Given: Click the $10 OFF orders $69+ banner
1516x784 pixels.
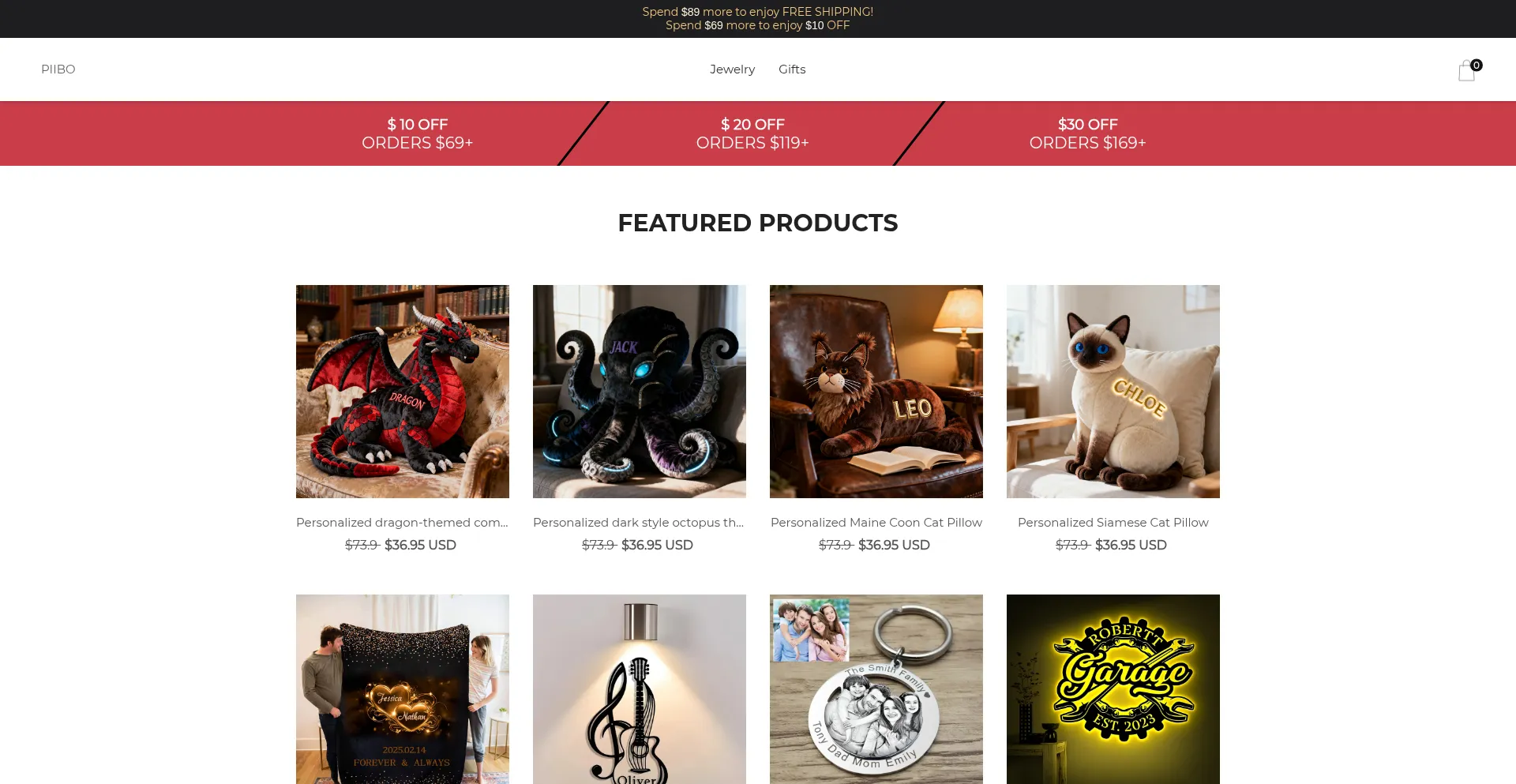Looking at the screenshot, I should [417, 133].
